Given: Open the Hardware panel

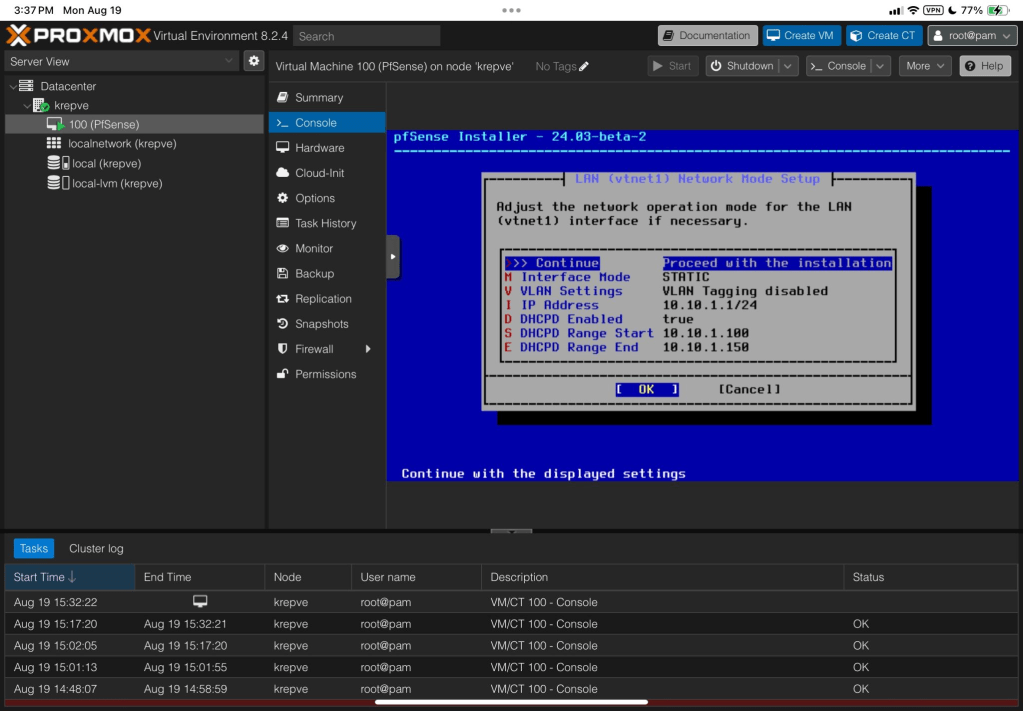Looking at the screenshot, I should [x=319, y=148].
